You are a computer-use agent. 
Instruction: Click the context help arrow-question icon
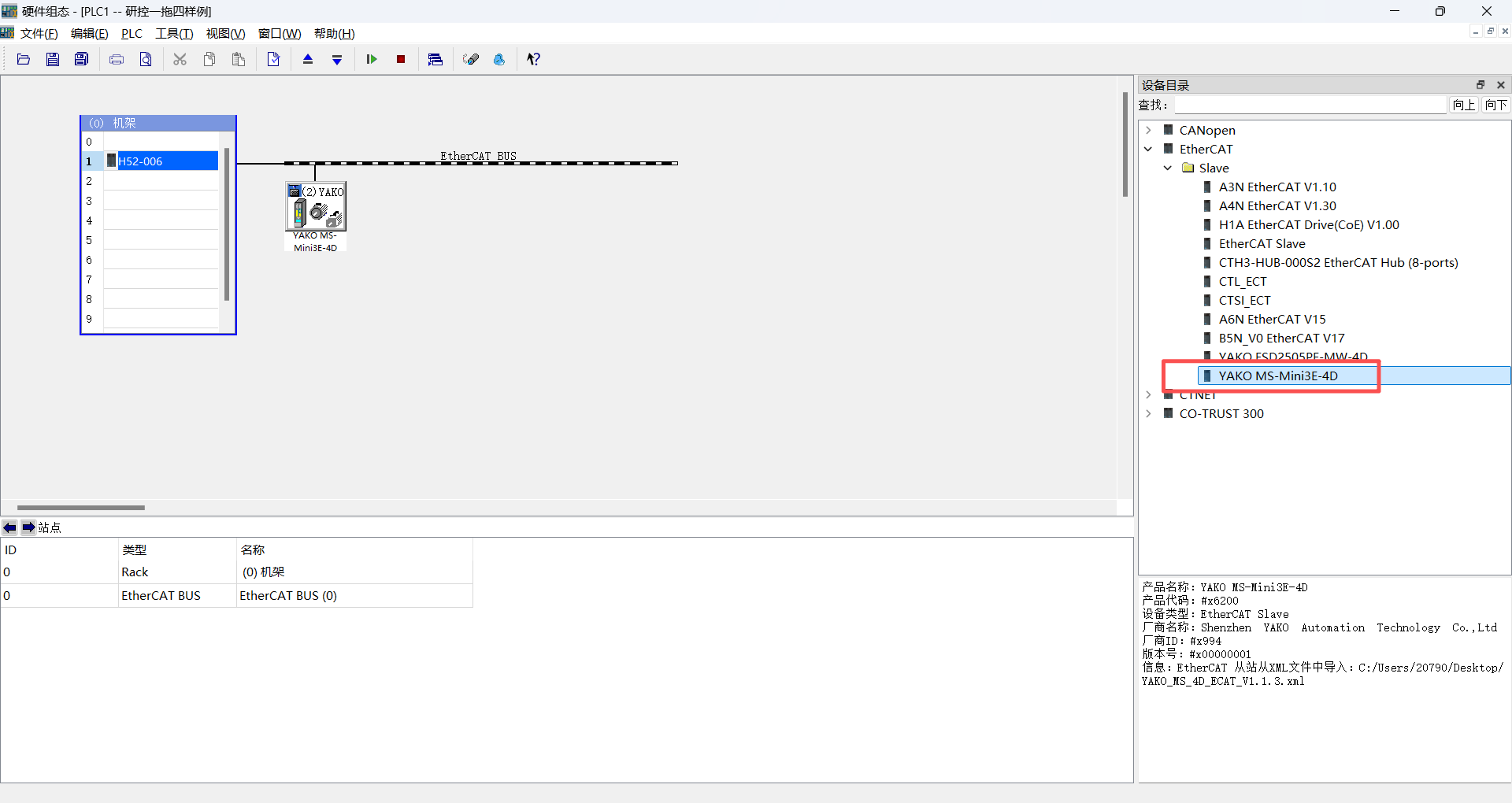click(x=533, y=59)
